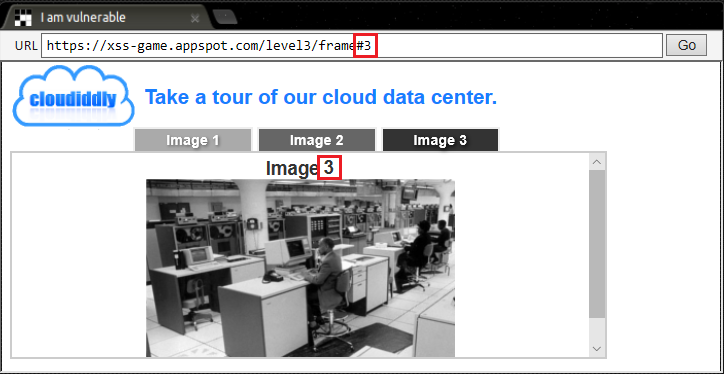This screenshot has width=724, height=374.
Task: Open a new browser tab
Action: 225,18
